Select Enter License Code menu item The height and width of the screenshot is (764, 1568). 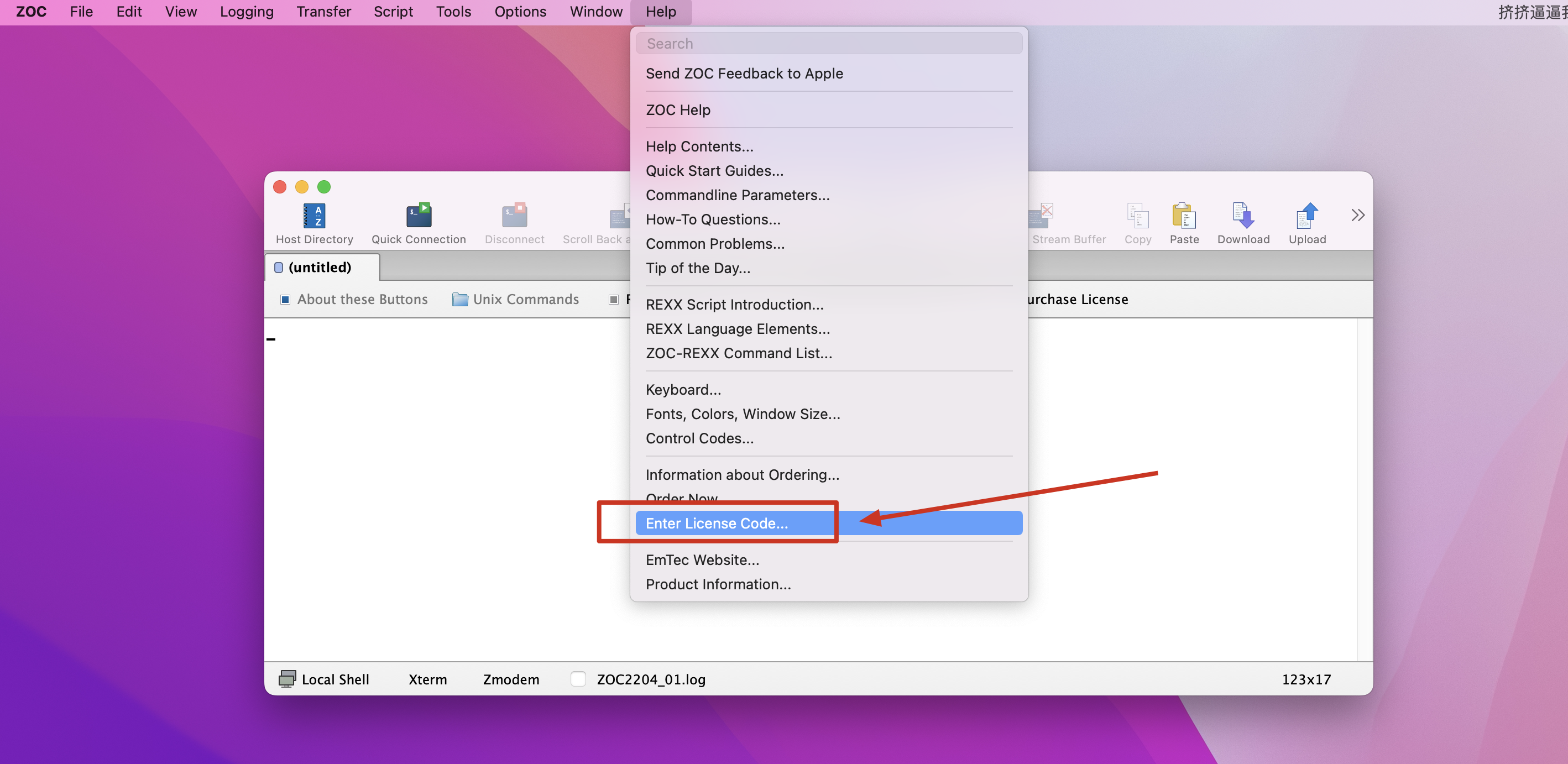[x=717, y=523]
